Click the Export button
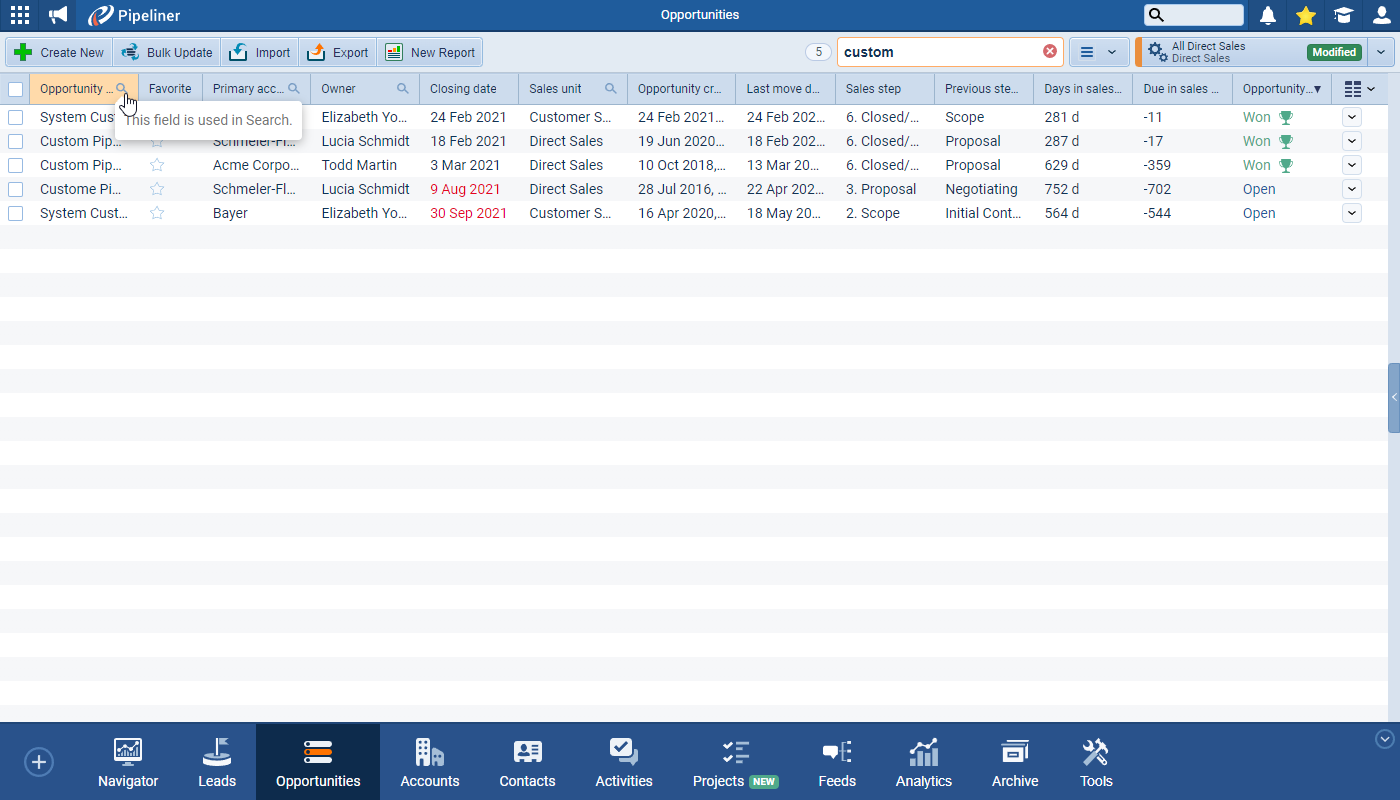 coord(338,51)
